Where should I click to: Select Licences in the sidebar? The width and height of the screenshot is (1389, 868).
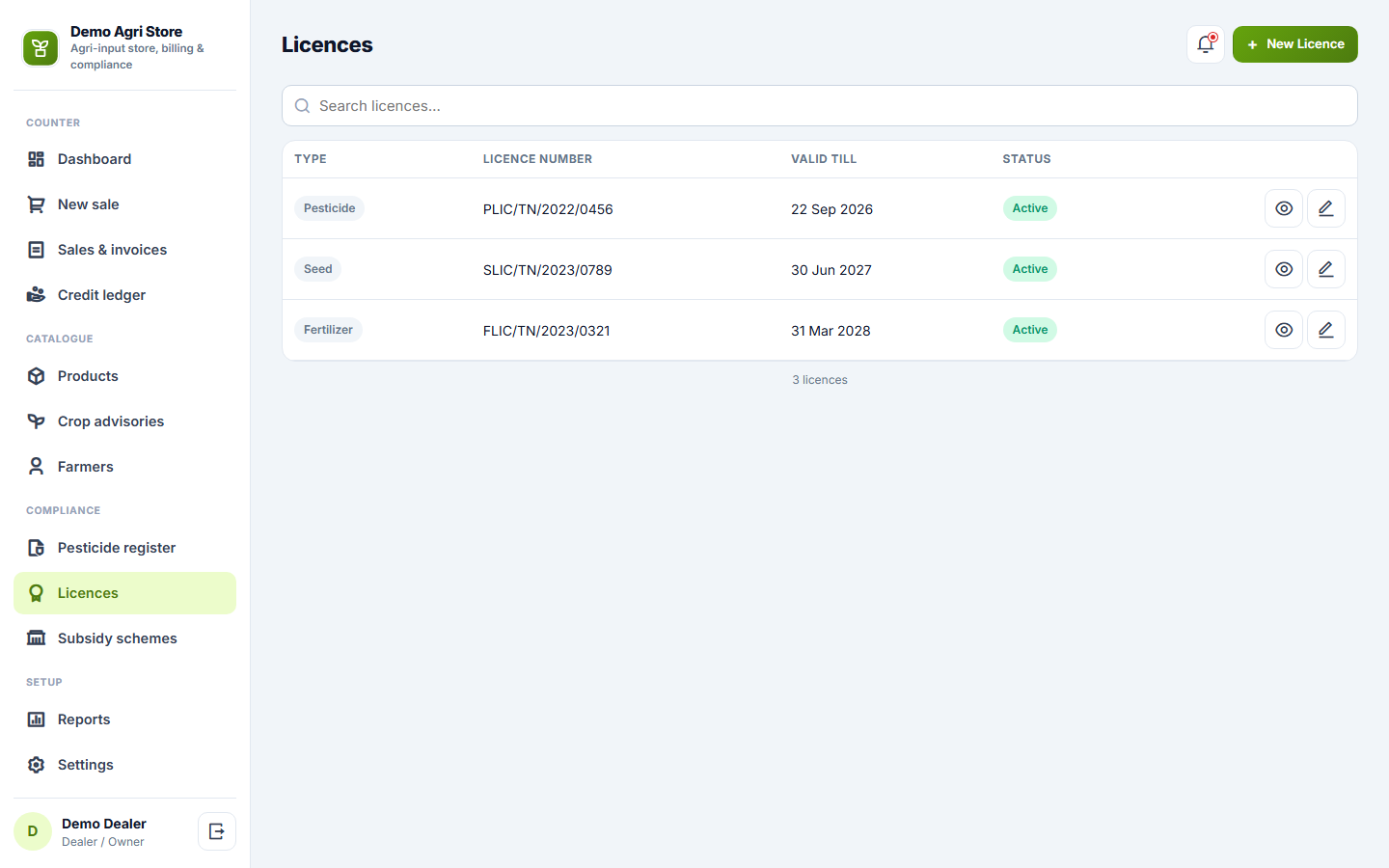point(124,593)
